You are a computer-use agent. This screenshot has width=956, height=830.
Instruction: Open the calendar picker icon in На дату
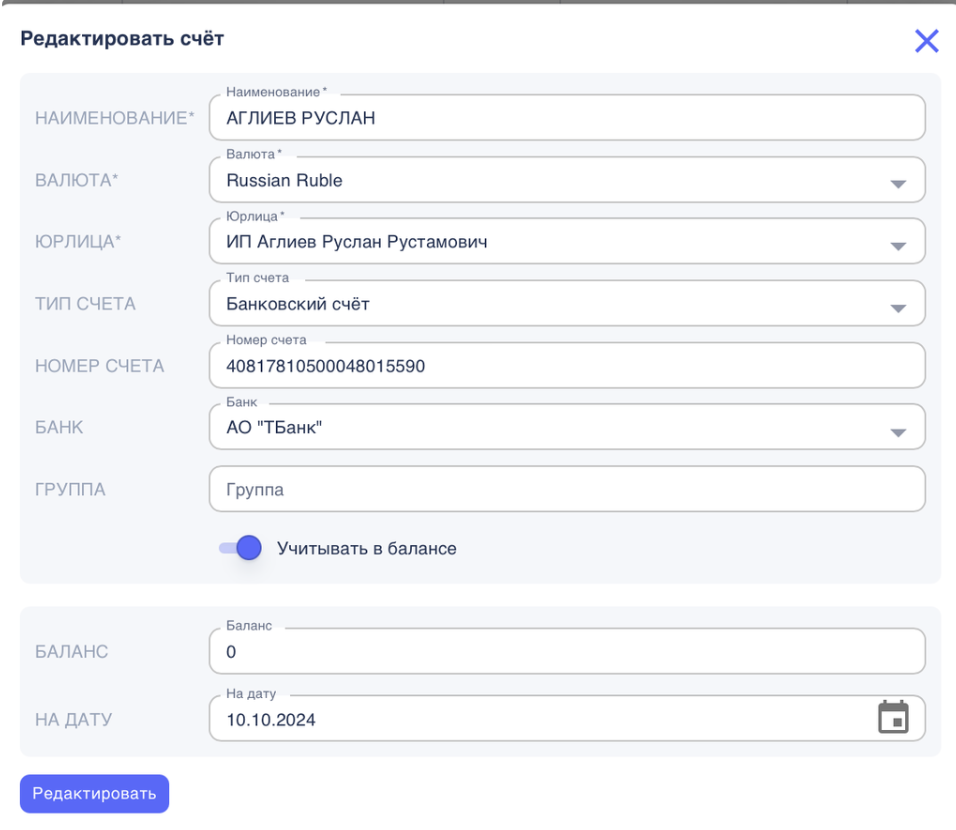pyautogui.click(x=892, y=718)
